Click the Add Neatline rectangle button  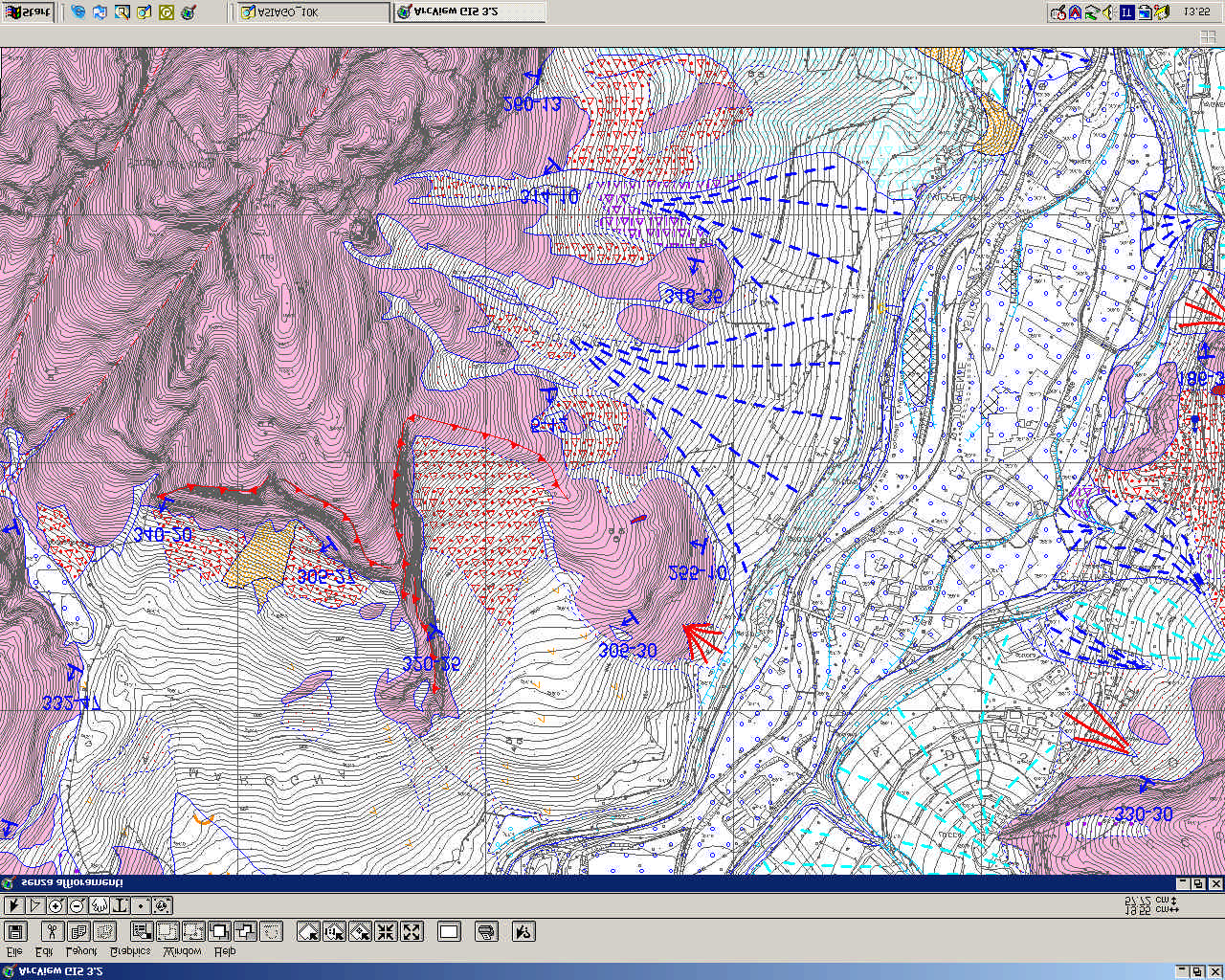click(x=449, y=931)
